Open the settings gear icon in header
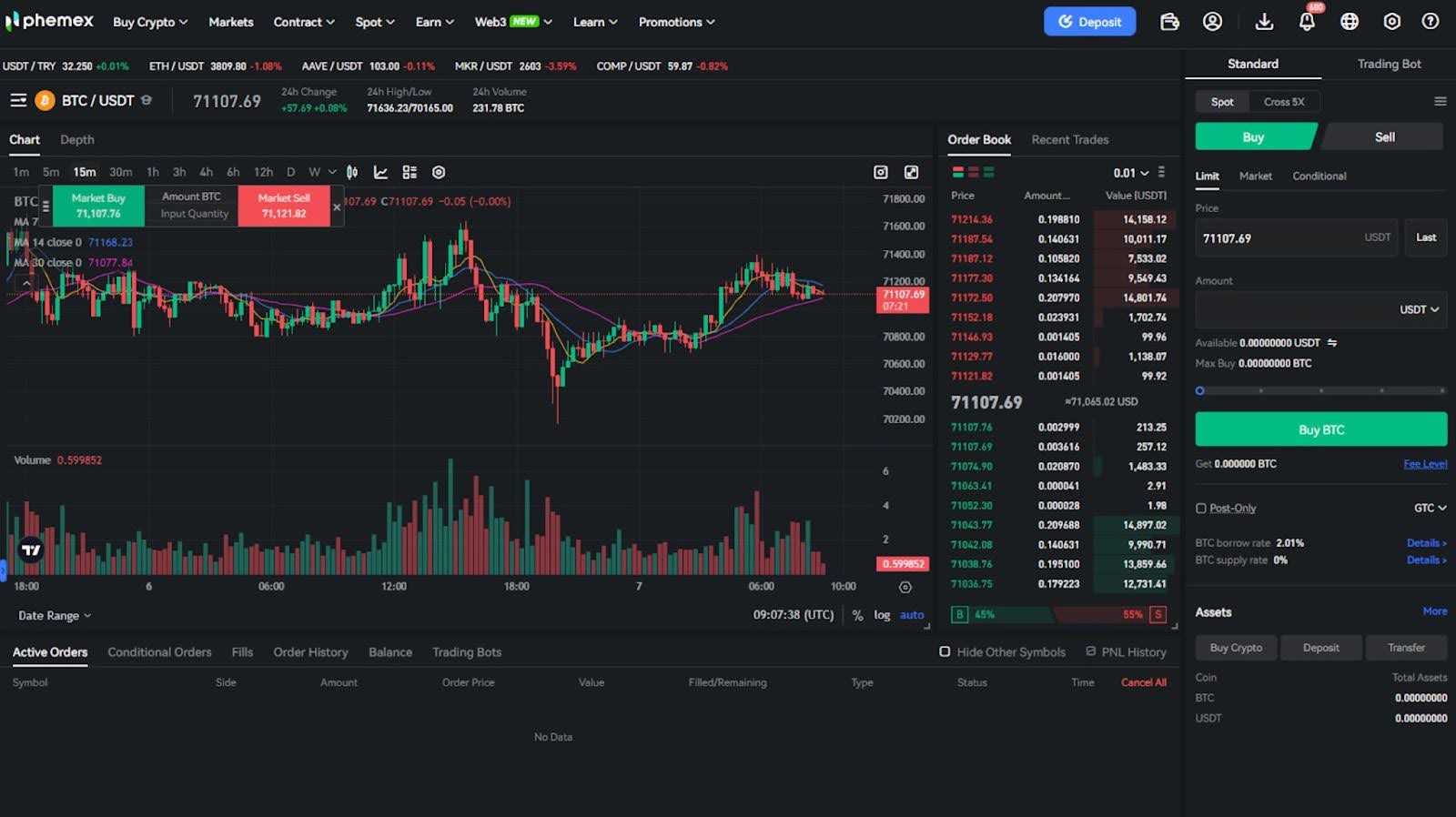 click(1391, 22)
